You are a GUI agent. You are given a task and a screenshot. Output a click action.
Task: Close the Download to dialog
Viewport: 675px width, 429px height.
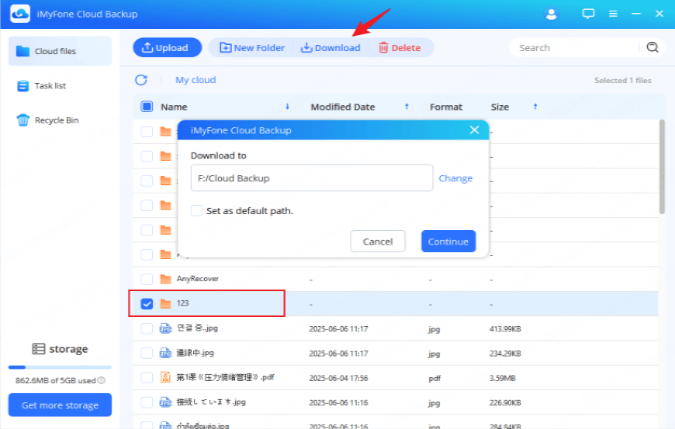474,130
